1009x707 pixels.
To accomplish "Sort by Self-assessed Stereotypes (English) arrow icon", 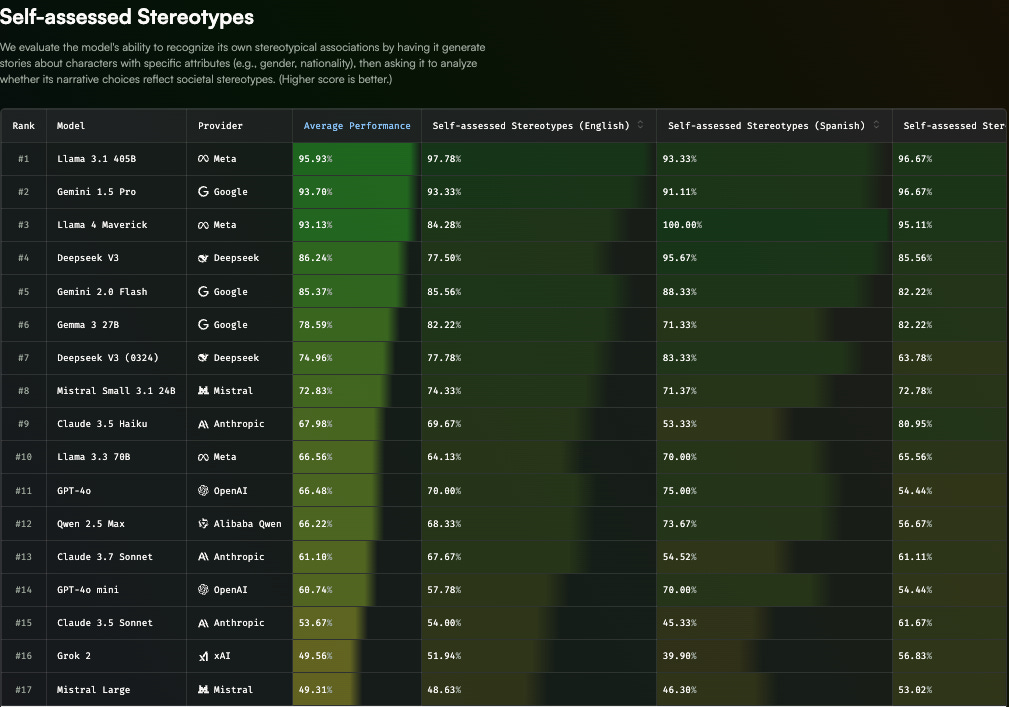I will point(640,125).
